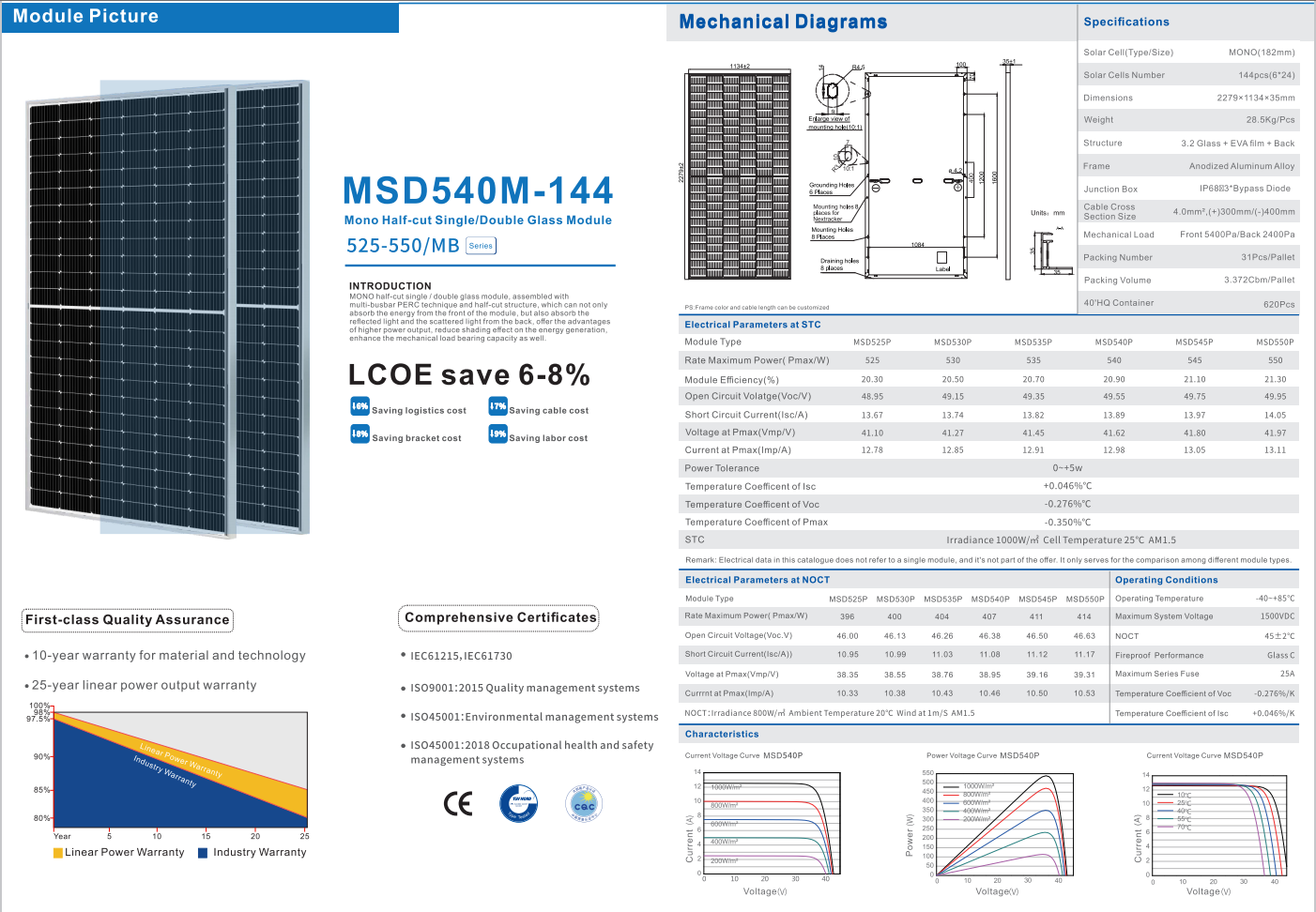Click the '10-year warranty for material and technology' bullet
The height and width of the screenshot is (912, 1316).
click(165, 656)
